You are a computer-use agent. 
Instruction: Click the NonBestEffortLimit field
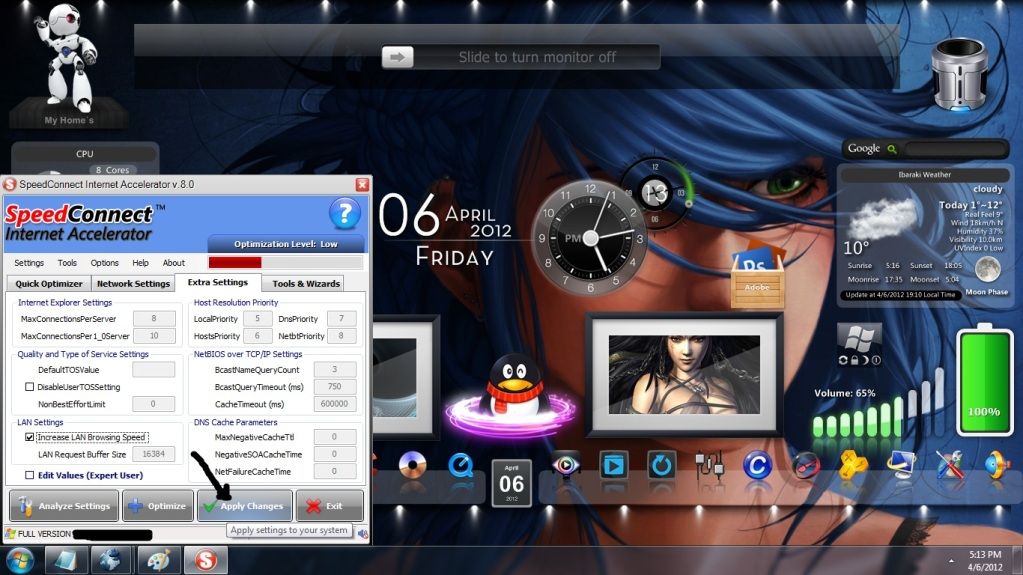pyautogui.click(x=153, y=404)
